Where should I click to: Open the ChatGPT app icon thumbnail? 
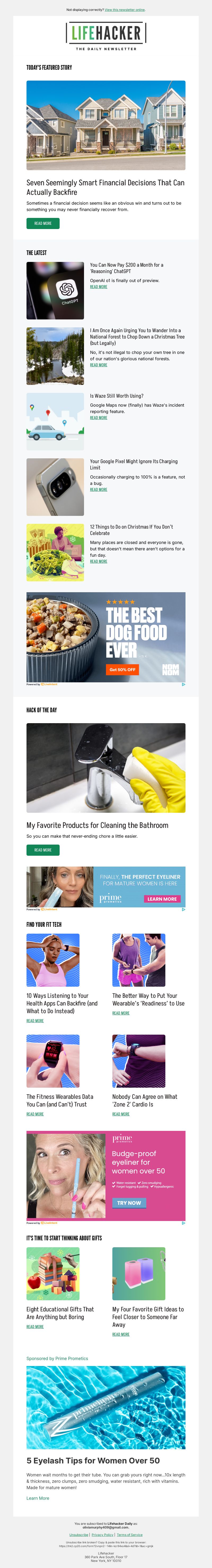(x=55, y=290)
